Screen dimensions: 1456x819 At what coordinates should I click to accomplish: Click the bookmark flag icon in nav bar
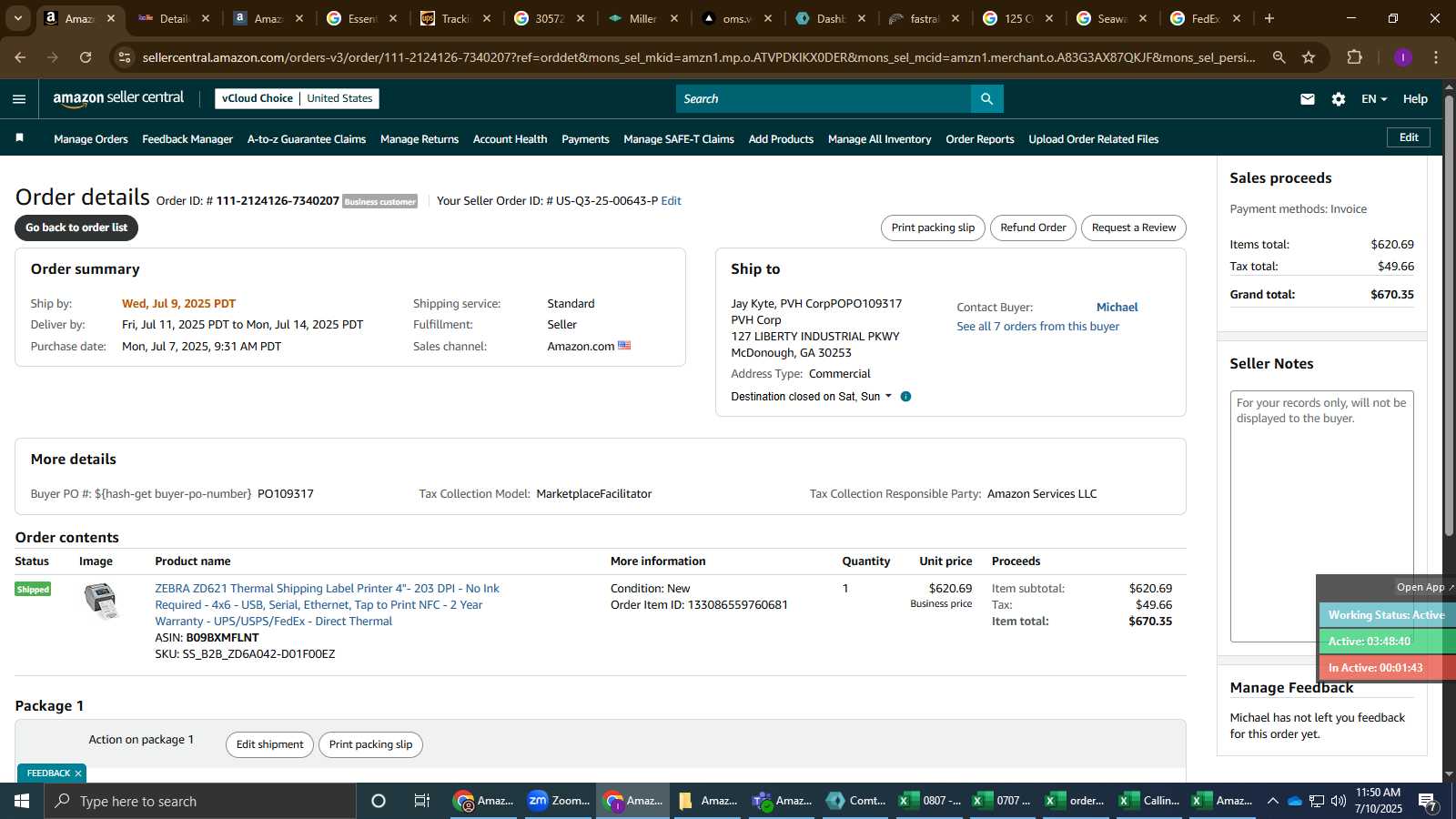click(x=19, y=138)
